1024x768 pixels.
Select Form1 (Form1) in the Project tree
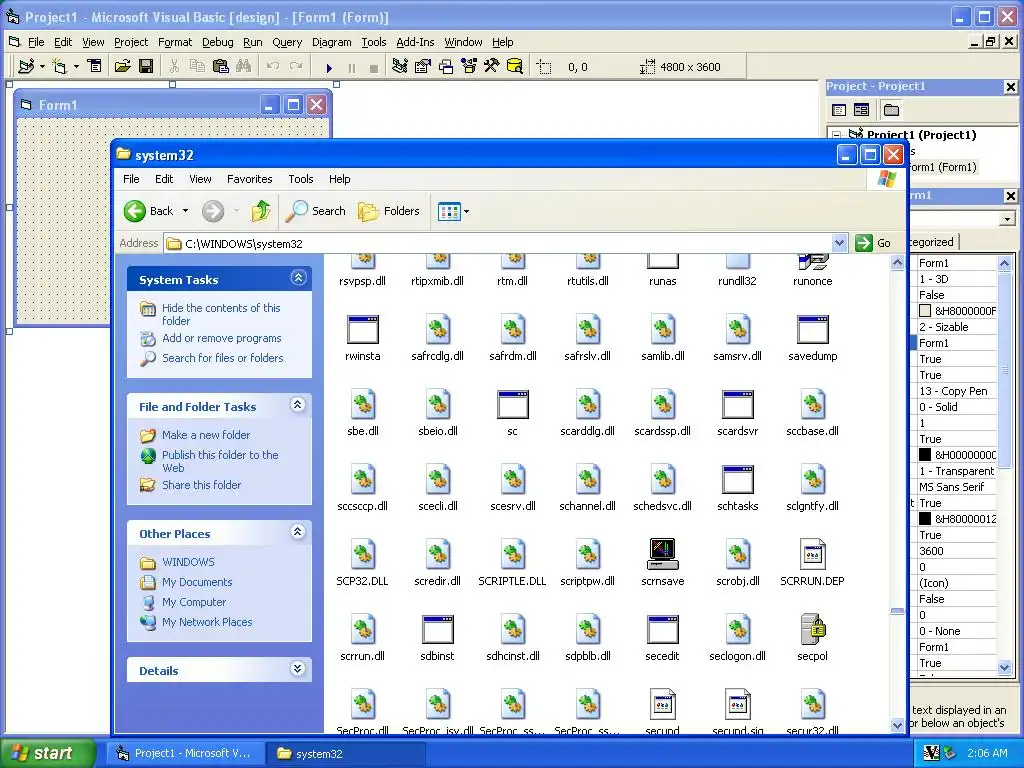(942, 167)
